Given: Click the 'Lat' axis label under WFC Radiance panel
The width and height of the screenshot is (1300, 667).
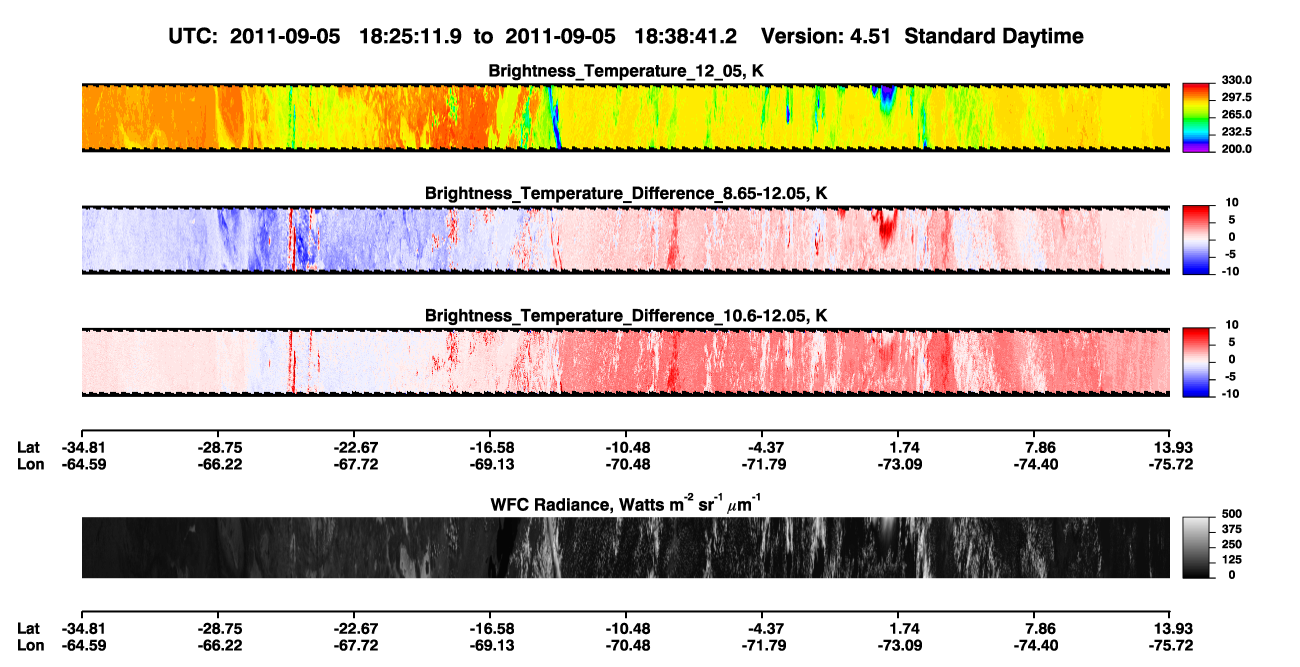Looking at the screenshot, I should 29,628.
